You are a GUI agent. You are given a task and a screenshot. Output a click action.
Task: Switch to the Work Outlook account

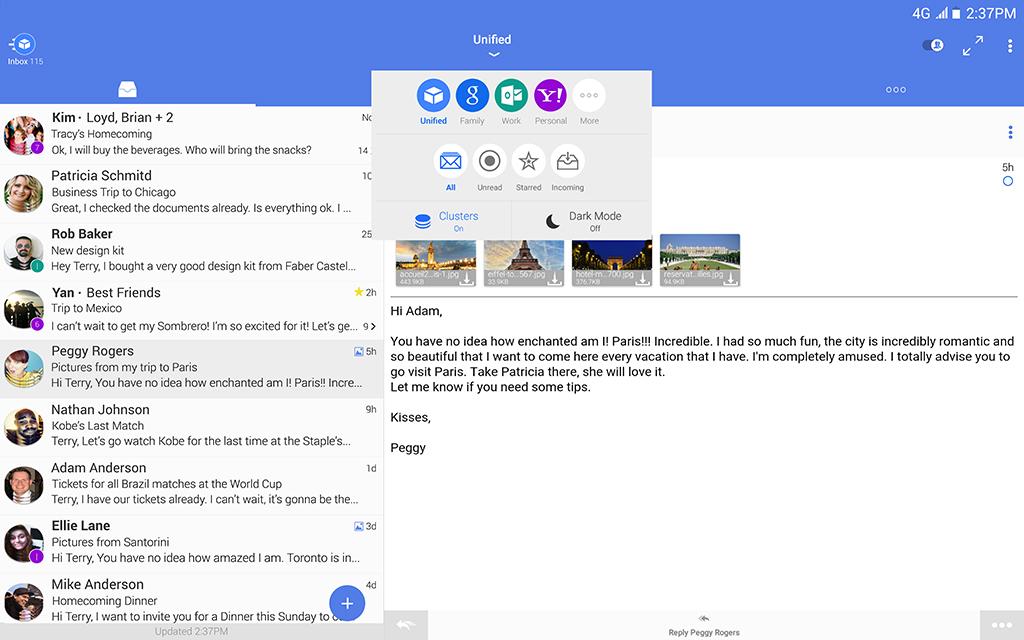click(x=511, y=97)
